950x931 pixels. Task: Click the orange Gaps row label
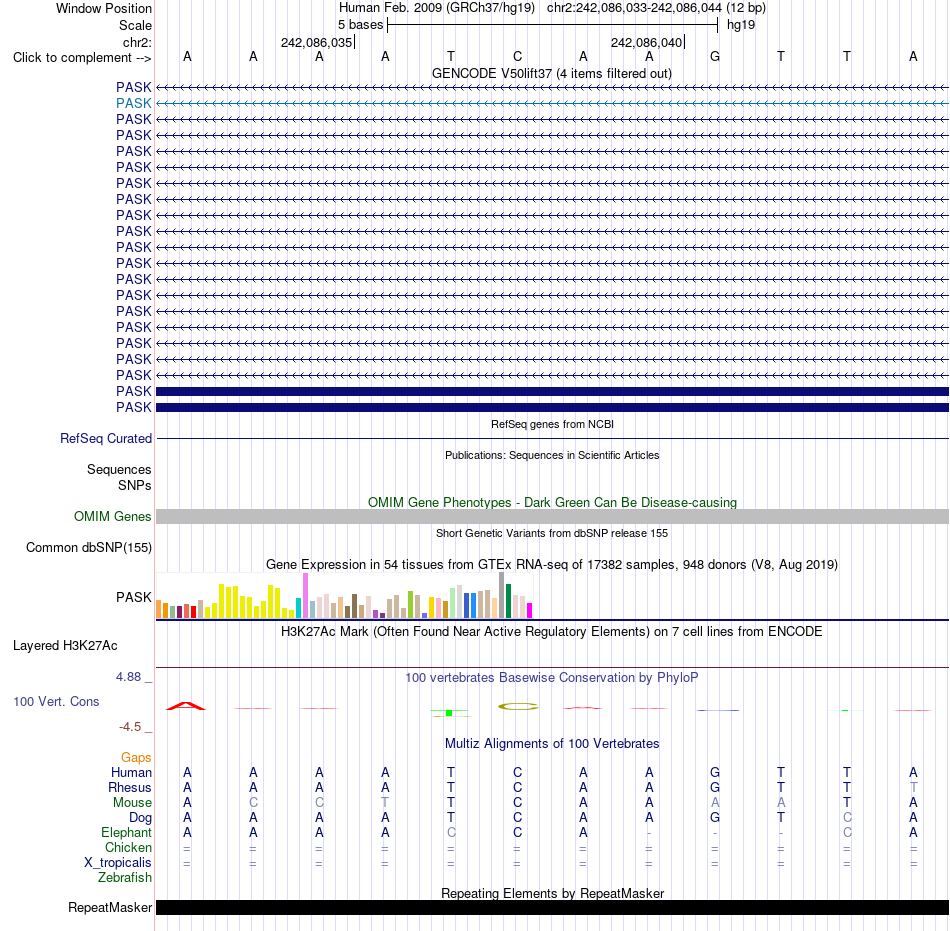click(x=136, y=758)
